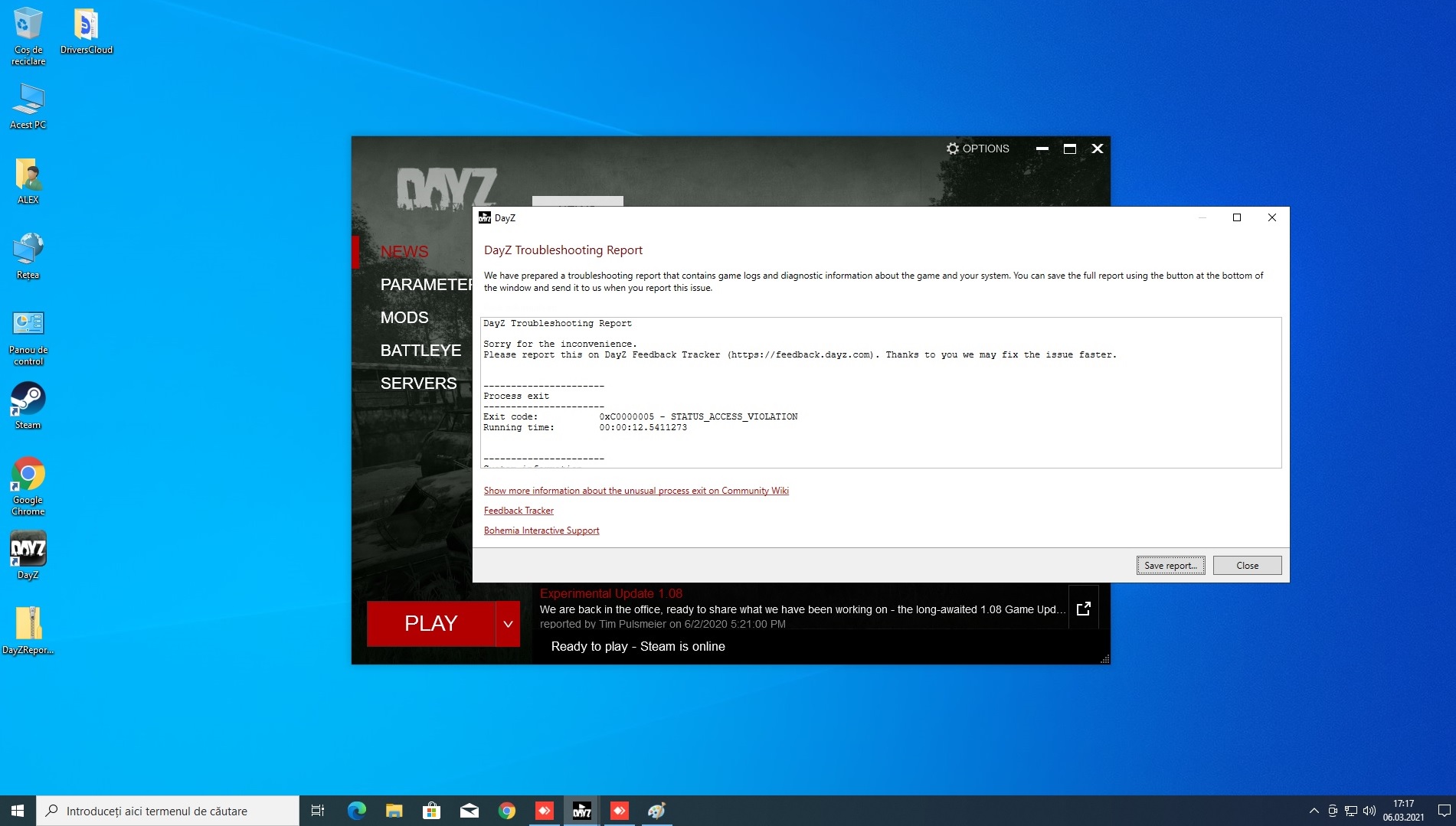1456x826 pixels.
Task: Open network status in system tray
Action: [1350, 811]
